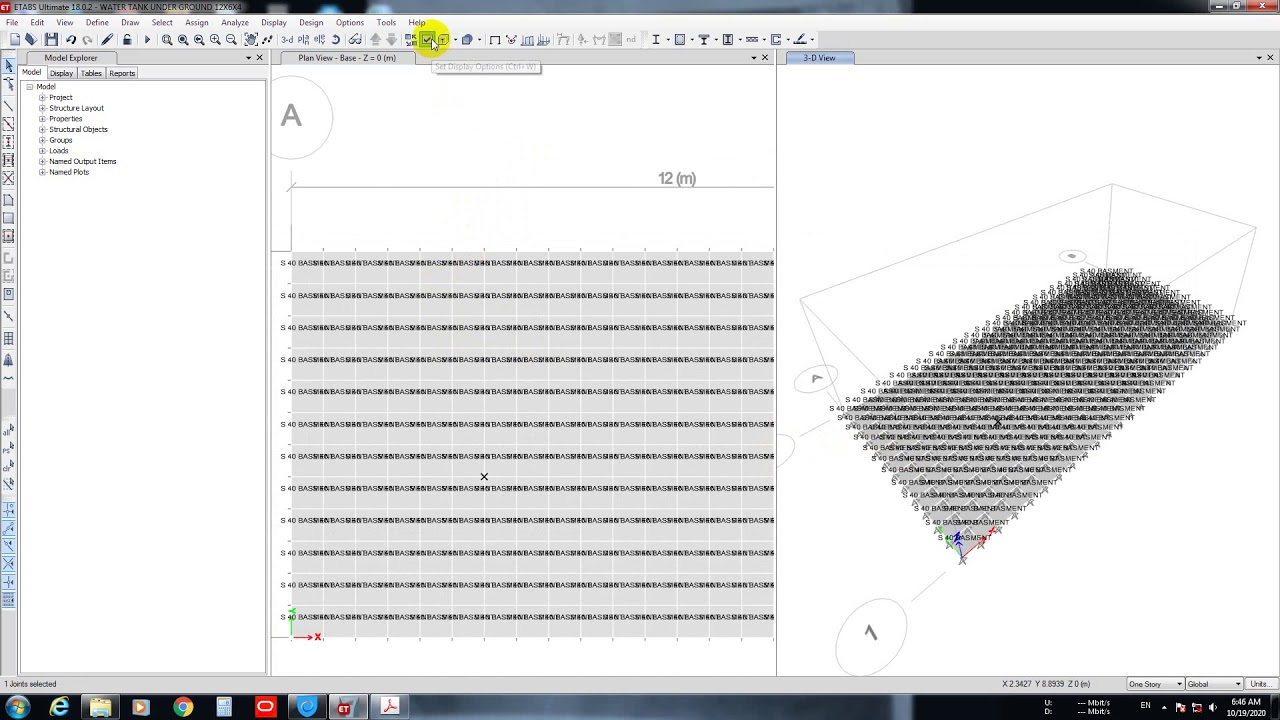This screenshot has height=720, width=1280.
Task: Close the Plan View window
Action: pyautogui.click(x=765, y=58)
